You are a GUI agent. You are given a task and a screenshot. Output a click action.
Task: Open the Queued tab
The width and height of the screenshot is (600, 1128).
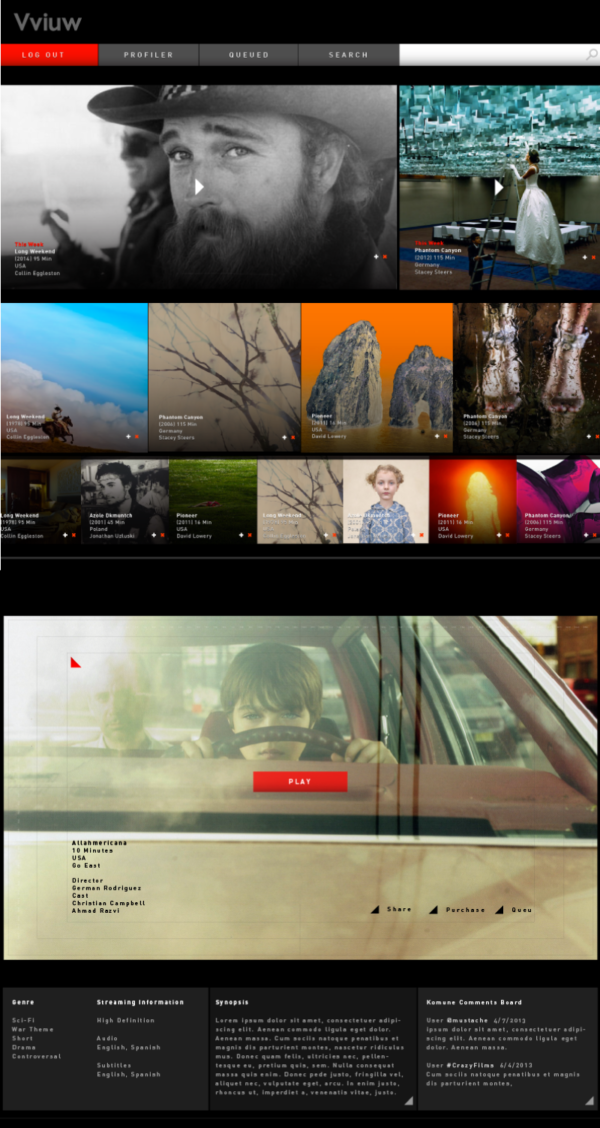click(248, 55)
